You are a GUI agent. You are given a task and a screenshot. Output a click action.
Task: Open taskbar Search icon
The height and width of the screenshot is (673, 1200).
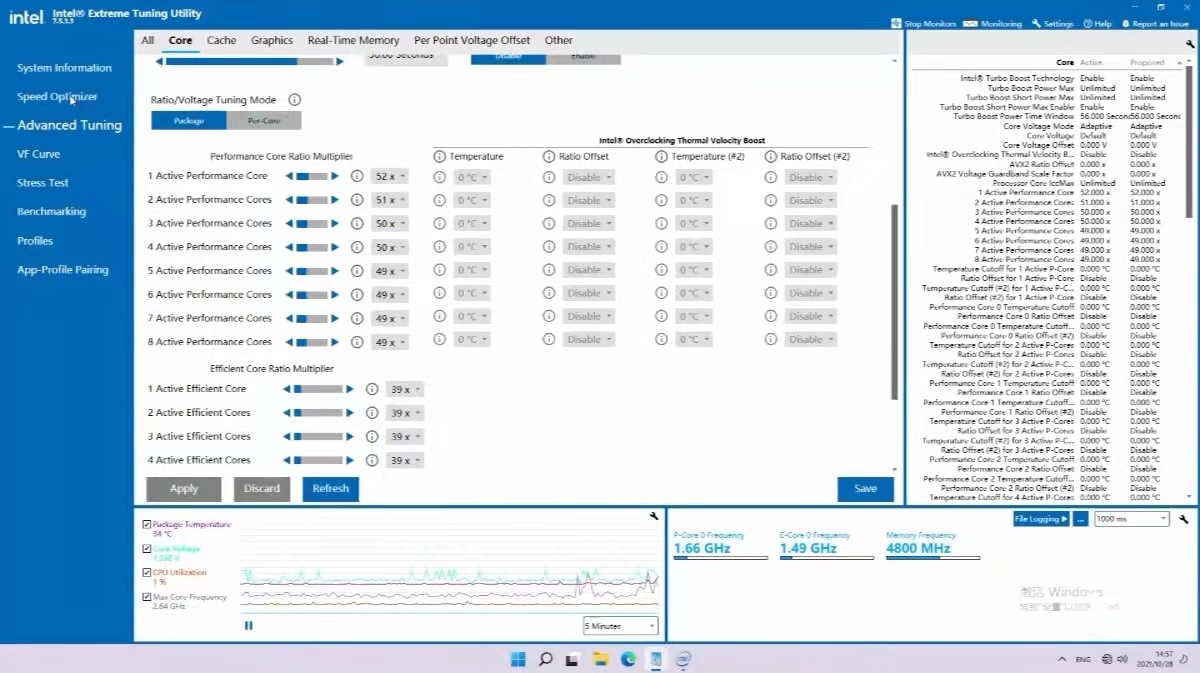pyautogui.click(x=546, y=659)
